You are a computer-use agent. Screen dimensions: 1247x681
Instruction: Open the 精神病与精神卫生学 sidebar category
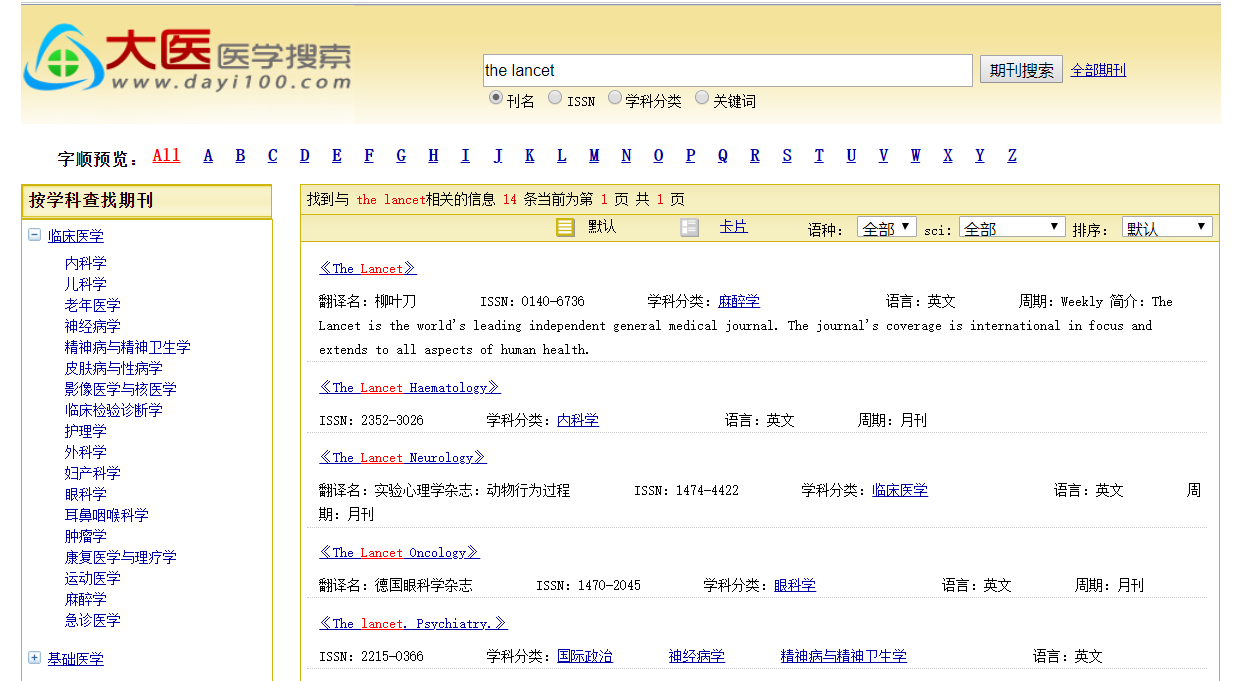(x=128, y=347)
